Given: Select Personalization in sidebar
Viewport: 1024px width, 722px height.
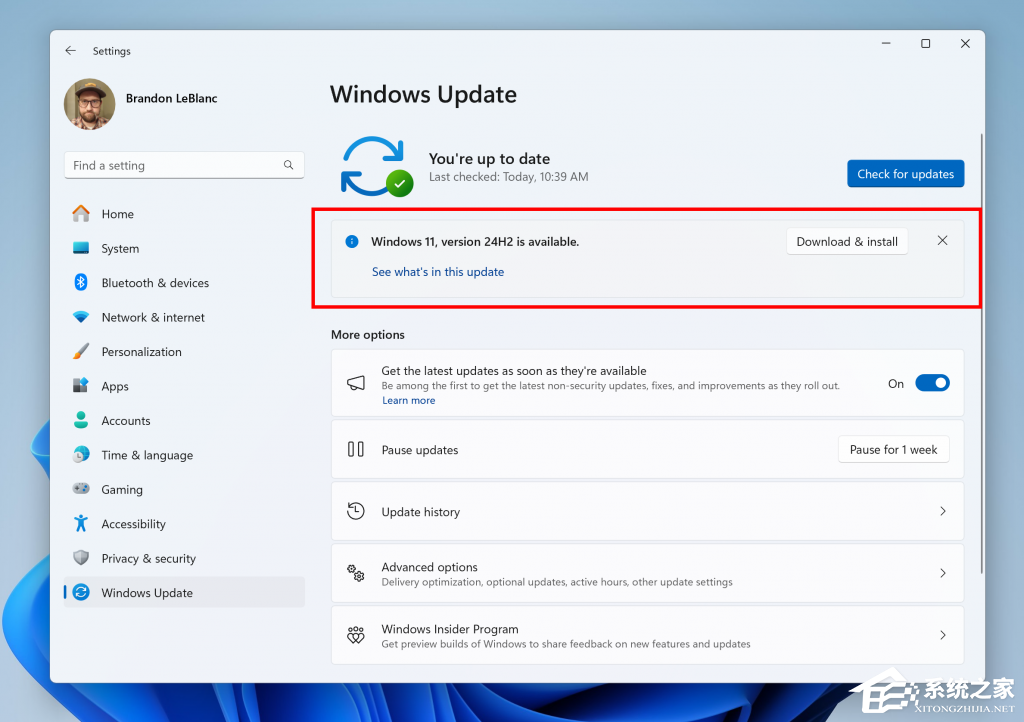Looking at the screenshot, I should point(184,351).
